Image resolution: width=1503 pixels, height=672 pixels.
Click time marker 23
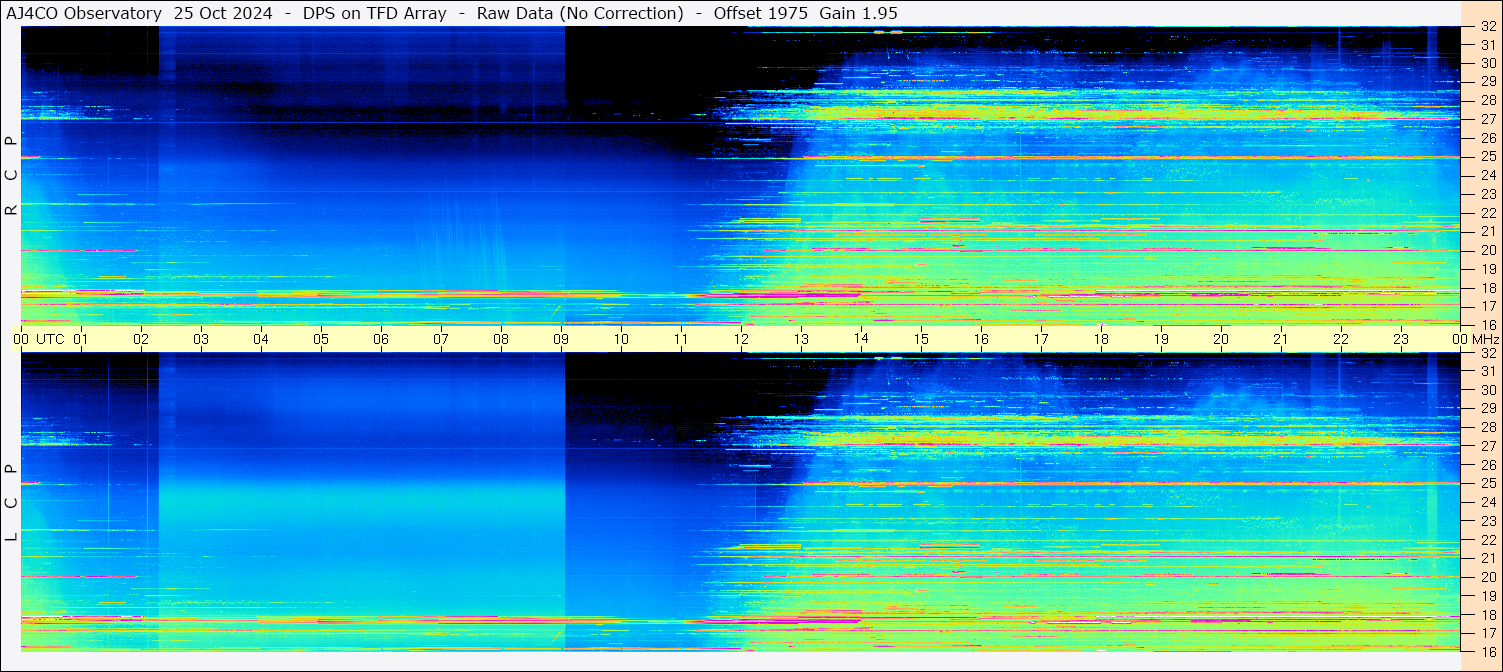pos(1401,339)
